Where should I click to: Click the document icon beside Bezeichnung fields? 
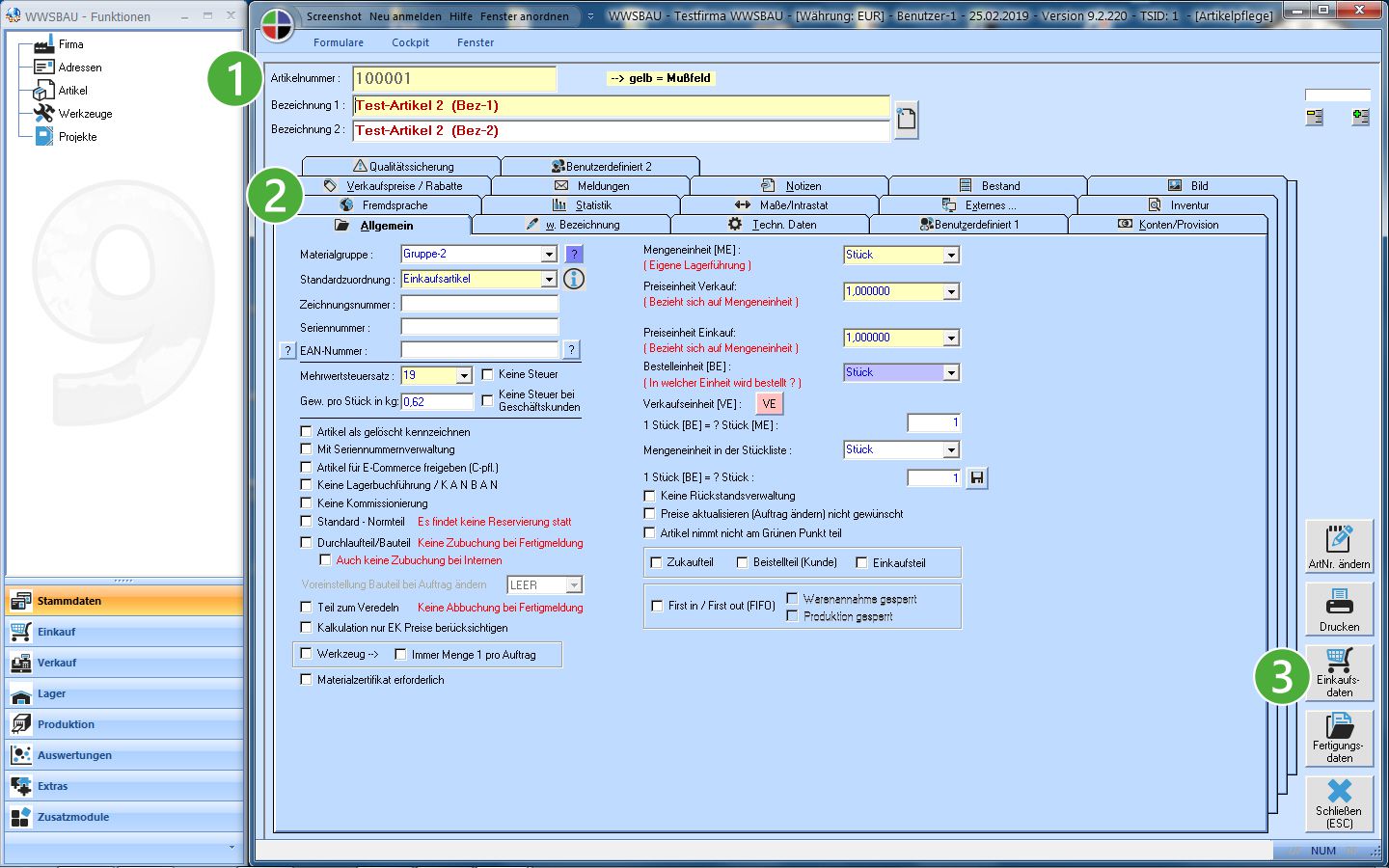coord(906,120)
